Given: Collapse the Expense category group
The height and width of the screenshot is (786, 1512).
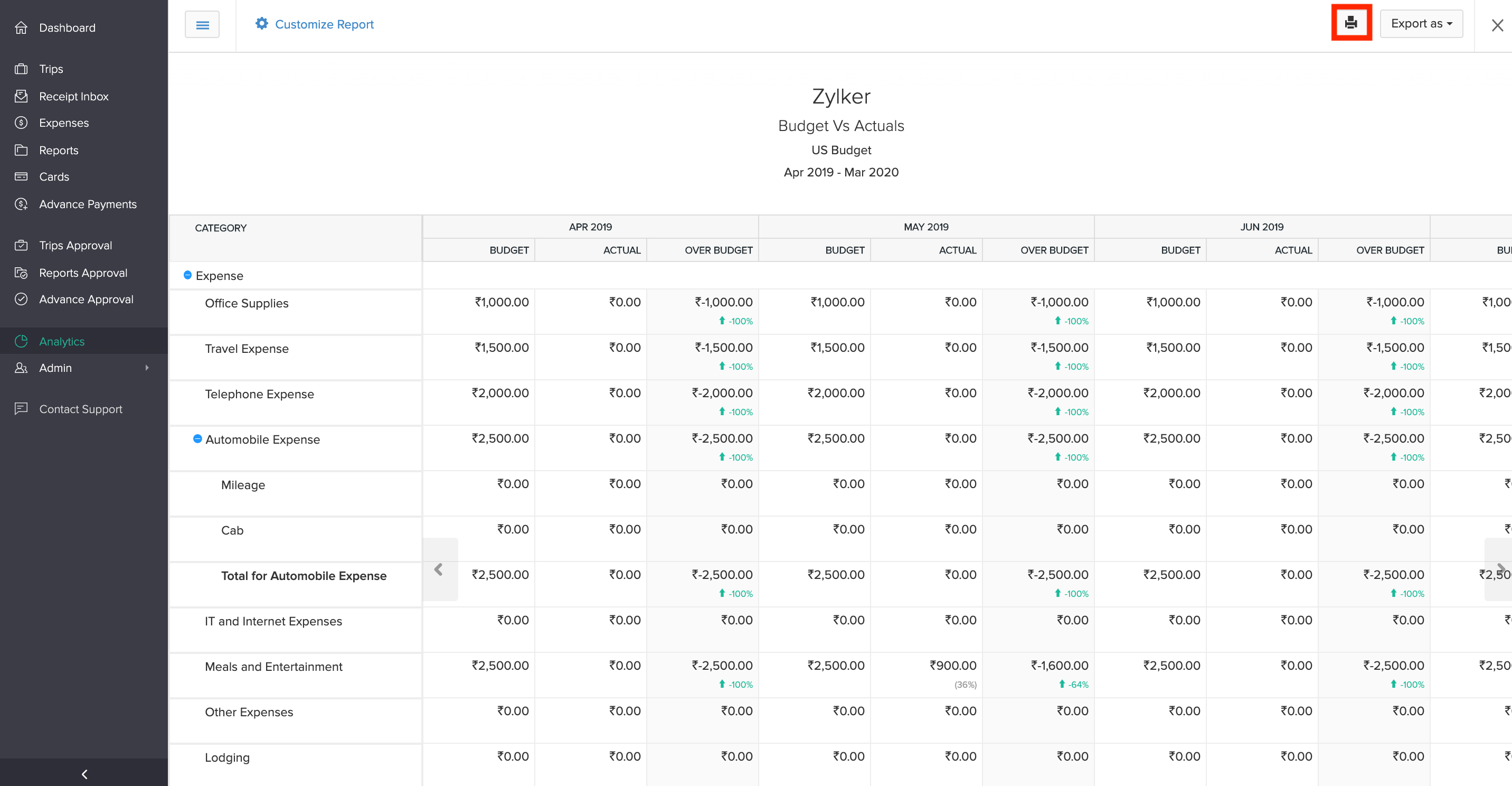Looking at the screenshot, I should (187, 275).
